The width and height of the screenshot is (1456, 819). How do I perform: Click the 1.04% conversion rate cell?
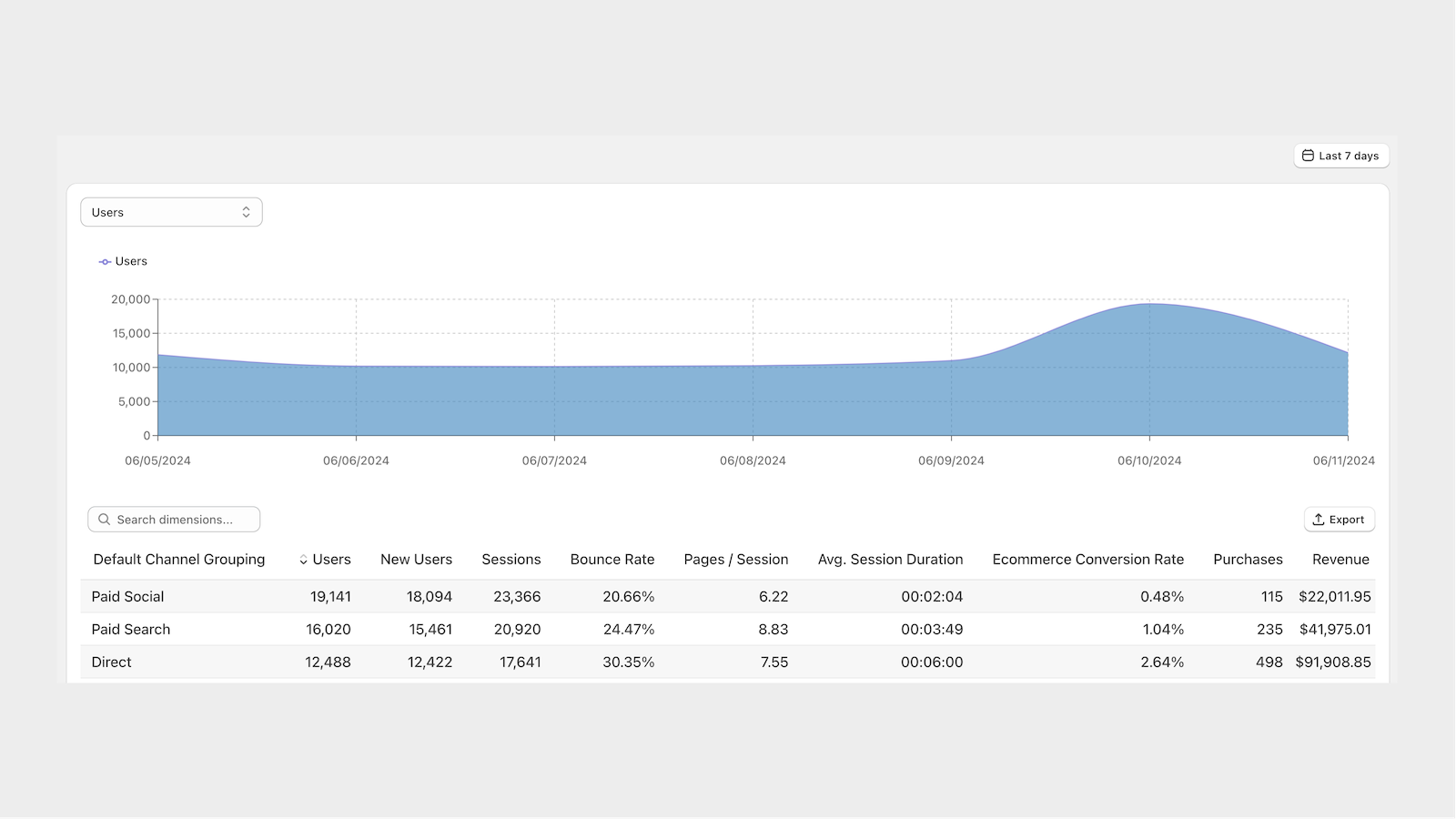1164,630
